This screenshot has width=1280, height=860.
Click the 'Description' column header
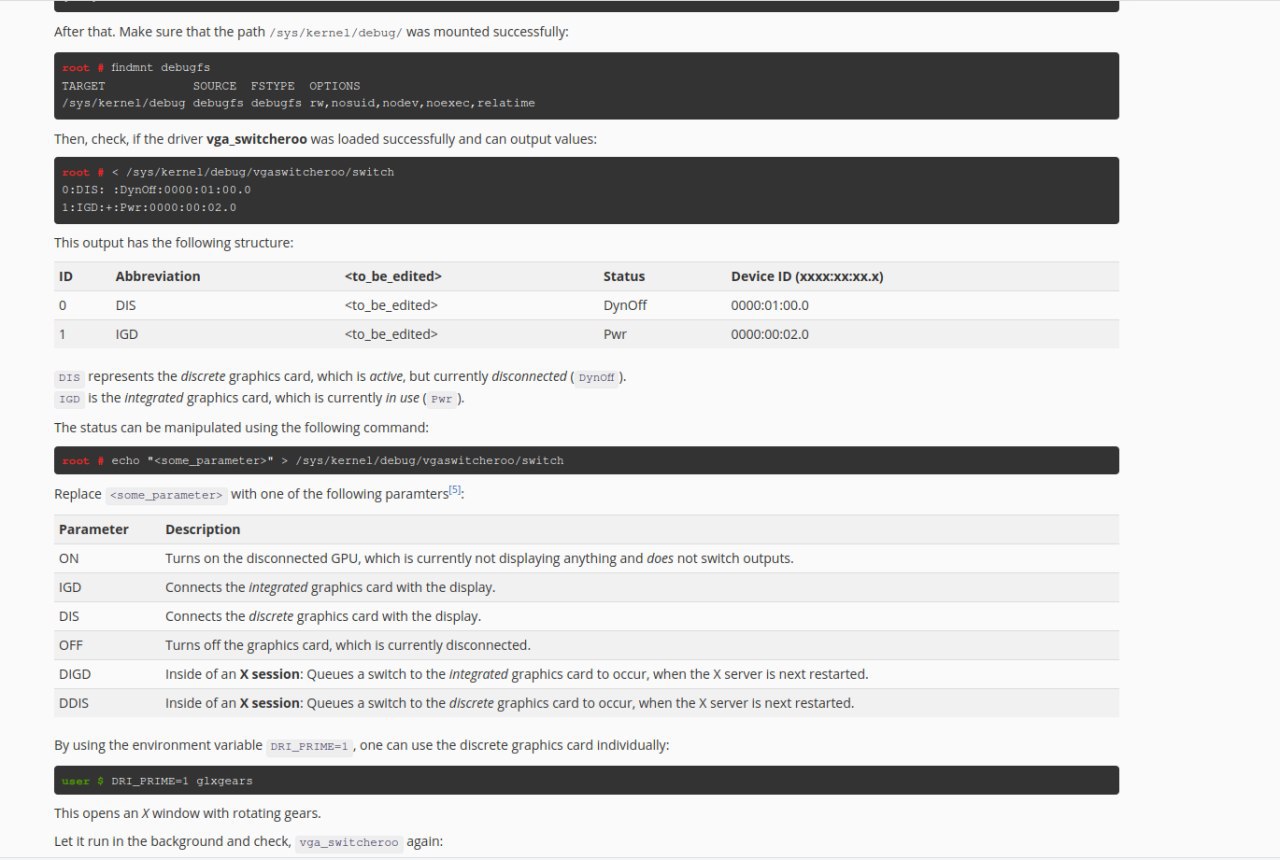tap(203, 529)
